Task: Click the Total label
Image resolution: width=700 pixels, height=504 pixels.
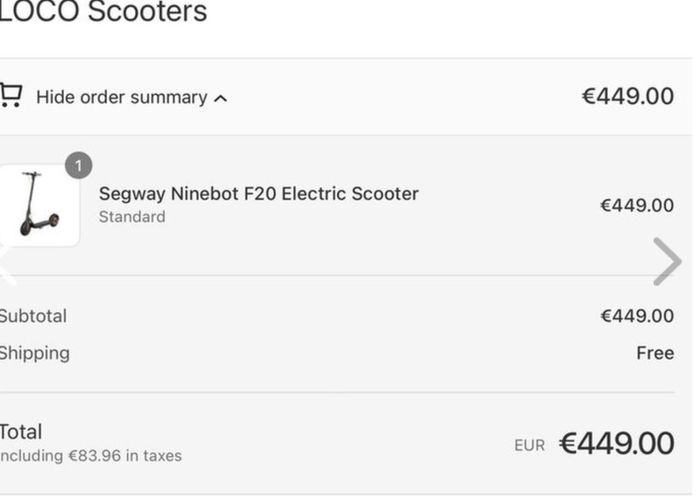Action: 21,432
